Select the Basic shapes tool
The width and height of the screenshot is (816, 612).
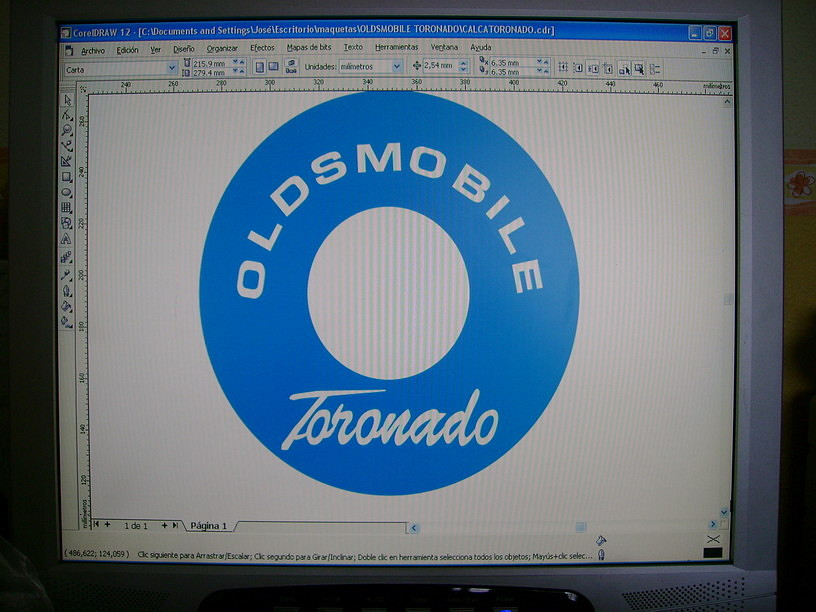point(67,223)
